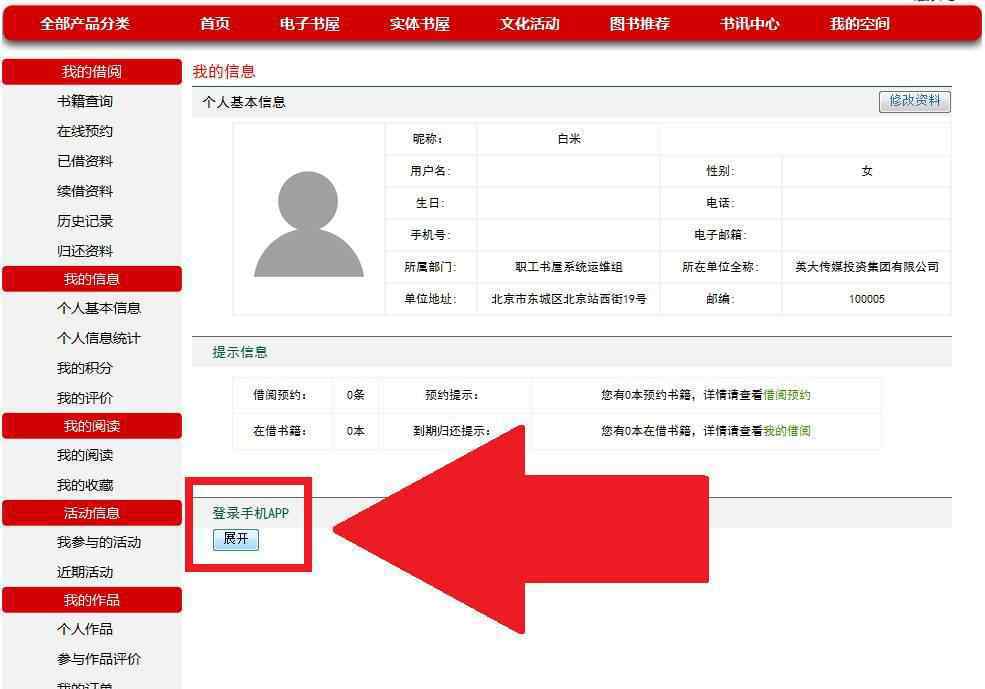Follow the green 借阅预约 link

[787, 395]
